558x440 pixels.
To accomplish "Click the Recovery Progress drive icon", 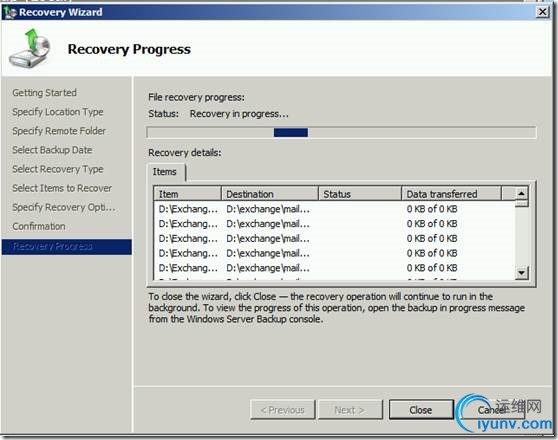I will click(30, 48).
